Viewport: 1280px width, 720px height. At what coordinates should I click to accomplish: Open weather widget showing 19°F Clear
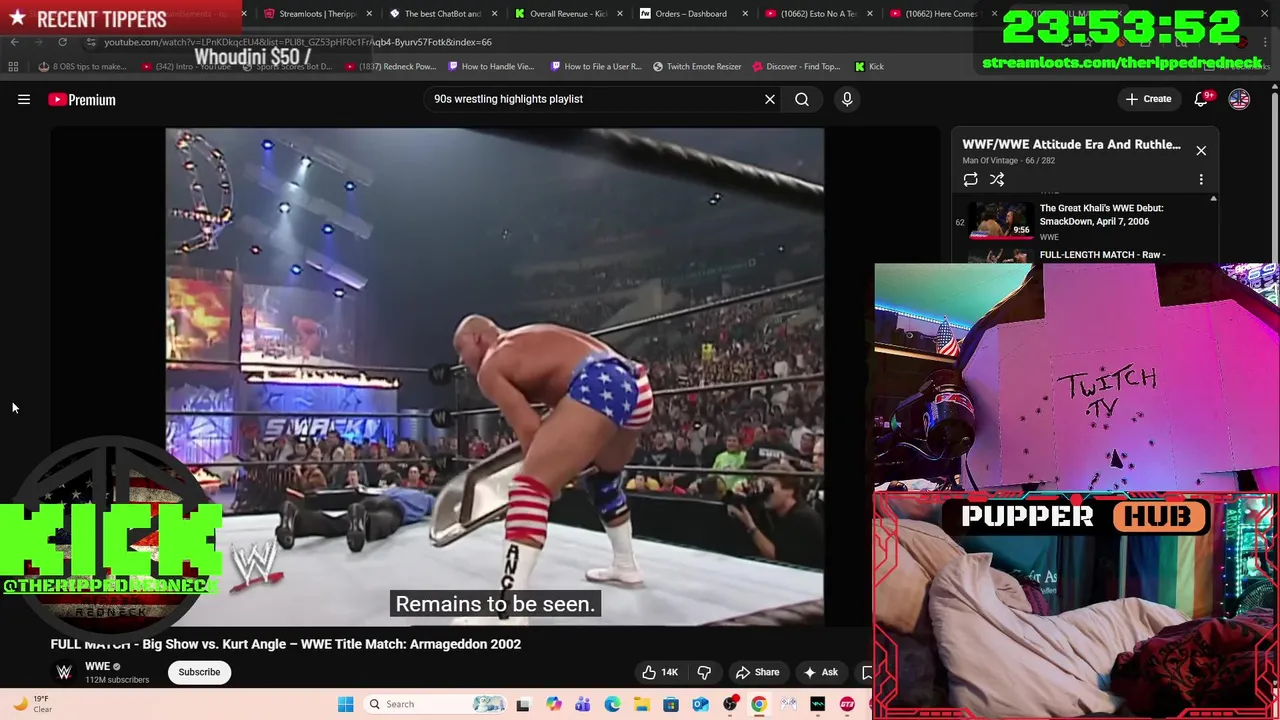(33, 704)
